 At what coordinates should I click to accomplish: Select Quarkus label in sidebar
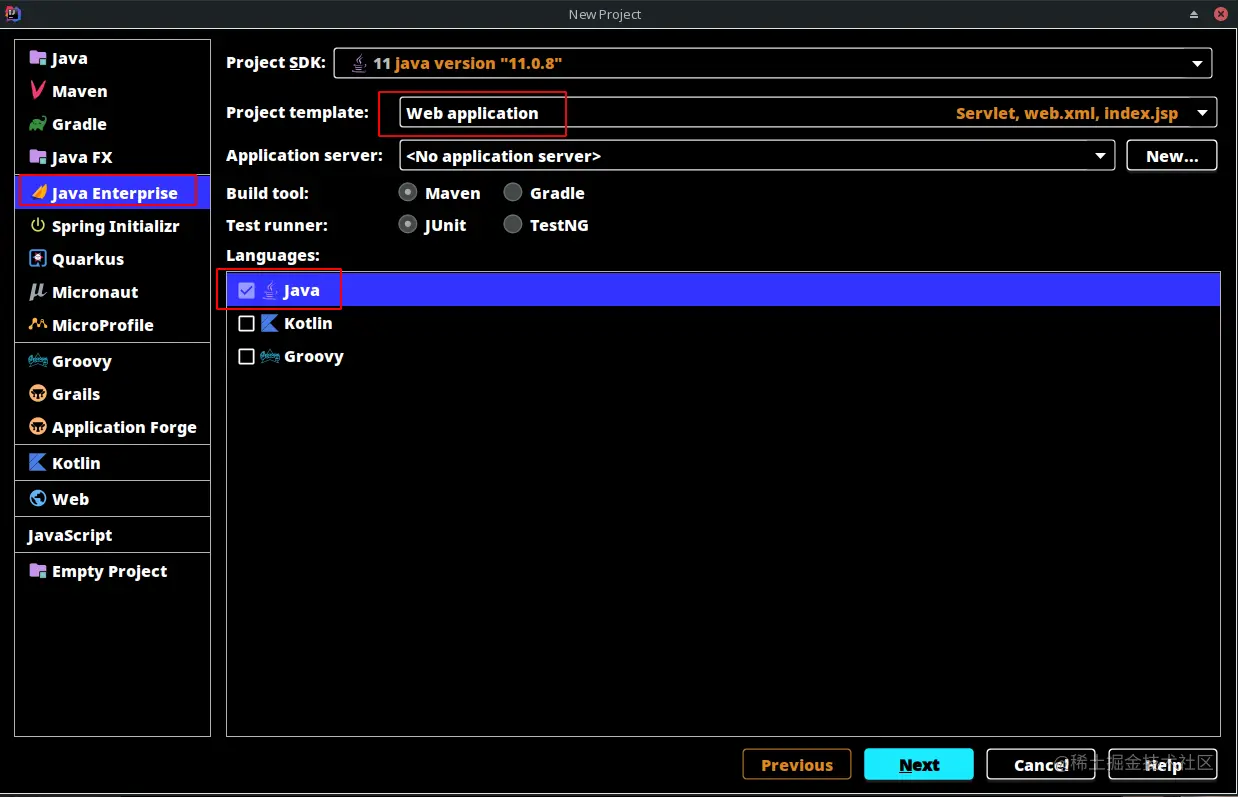coord(88,259)
